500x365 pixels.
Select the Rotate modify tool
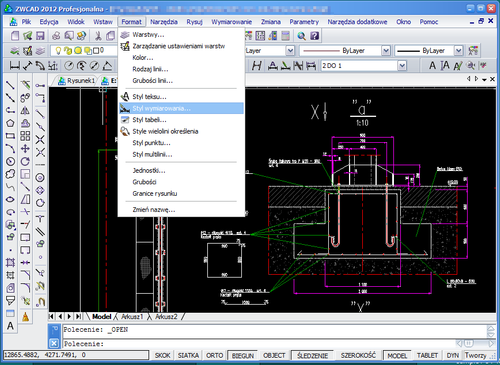25,162
